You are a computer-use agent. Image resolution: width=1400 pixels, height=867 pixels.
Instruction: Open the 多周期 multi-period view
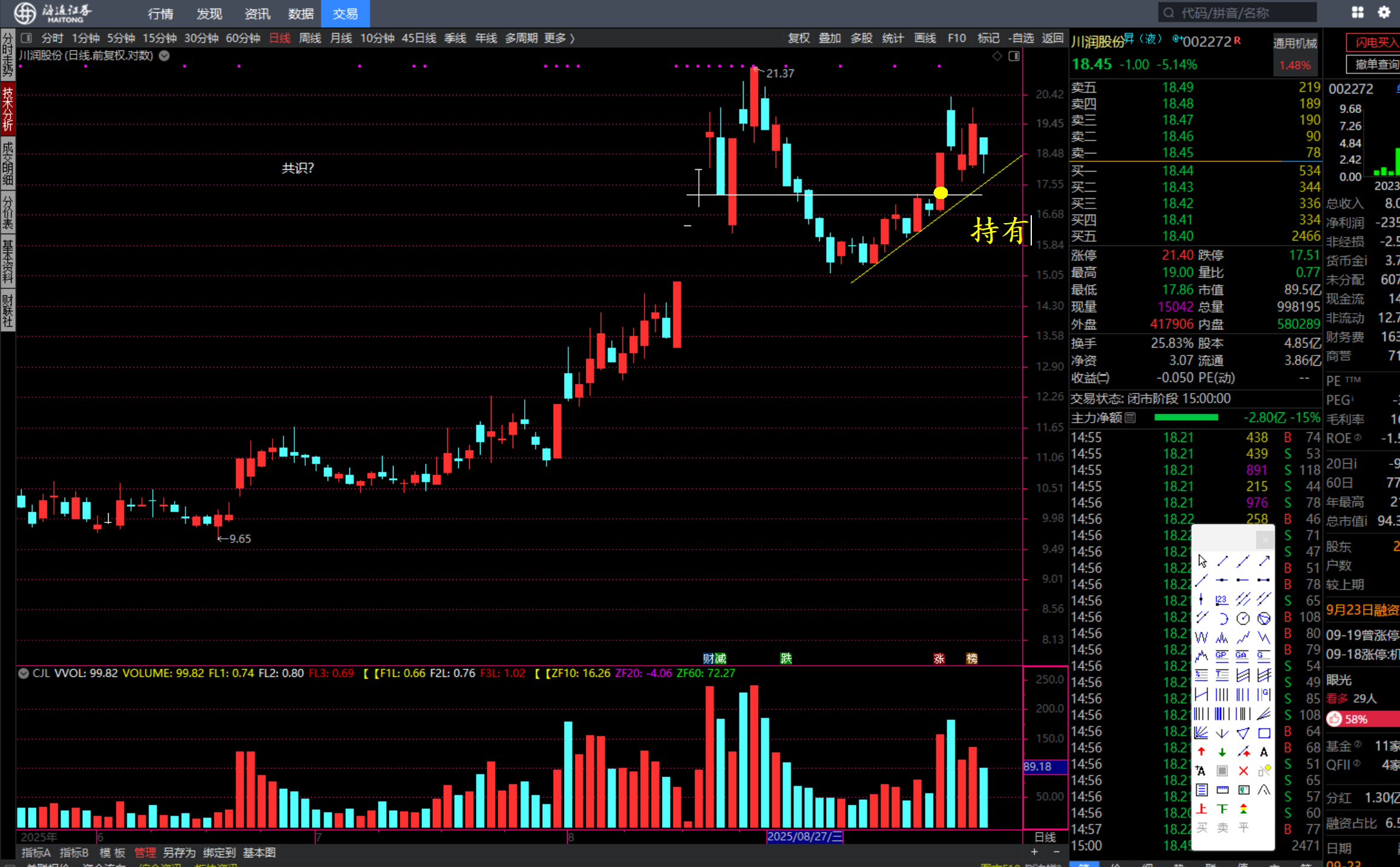(x=521, y=38)
